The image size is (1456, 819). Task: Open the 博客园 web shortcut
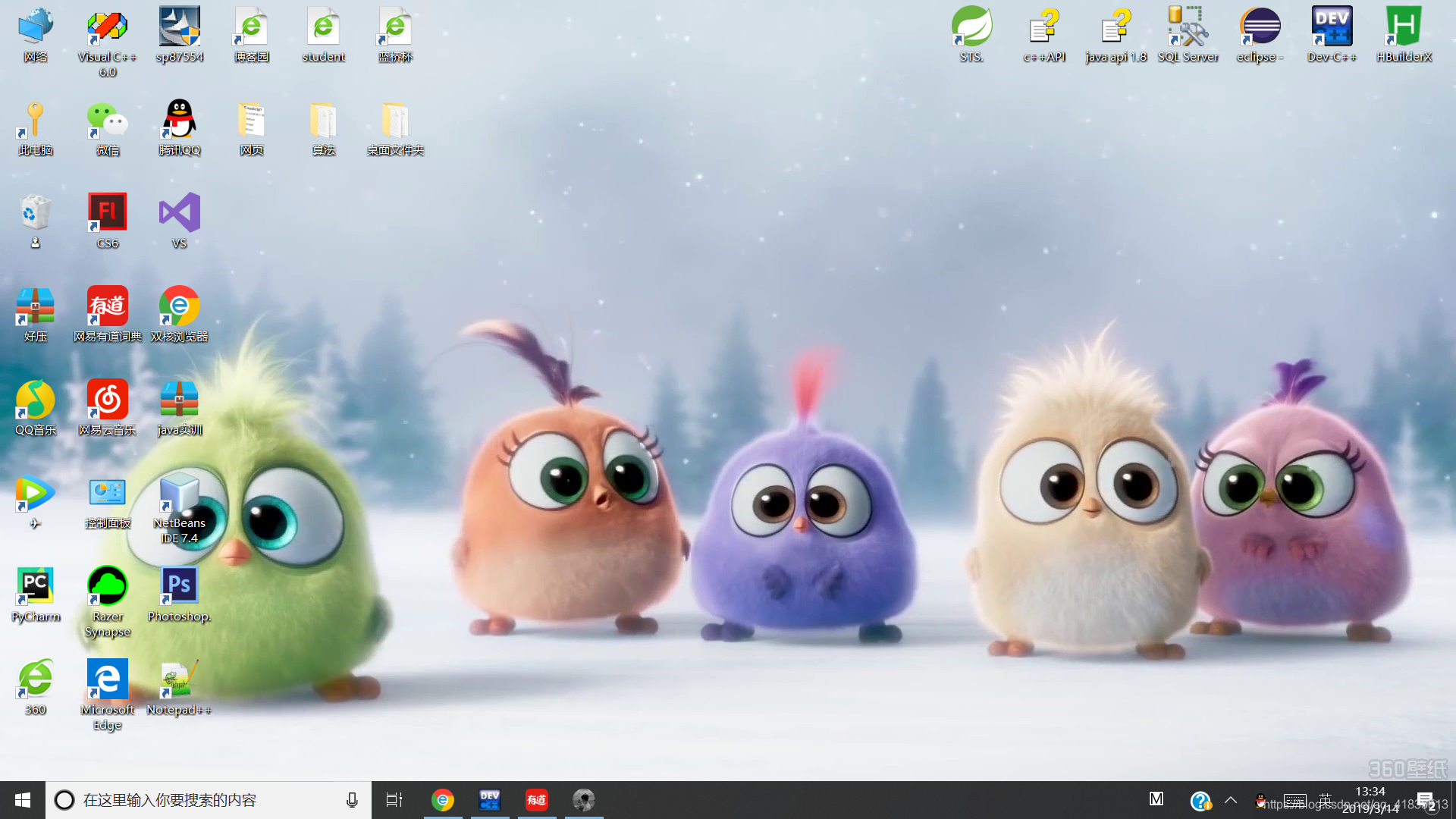click(252, 35)
